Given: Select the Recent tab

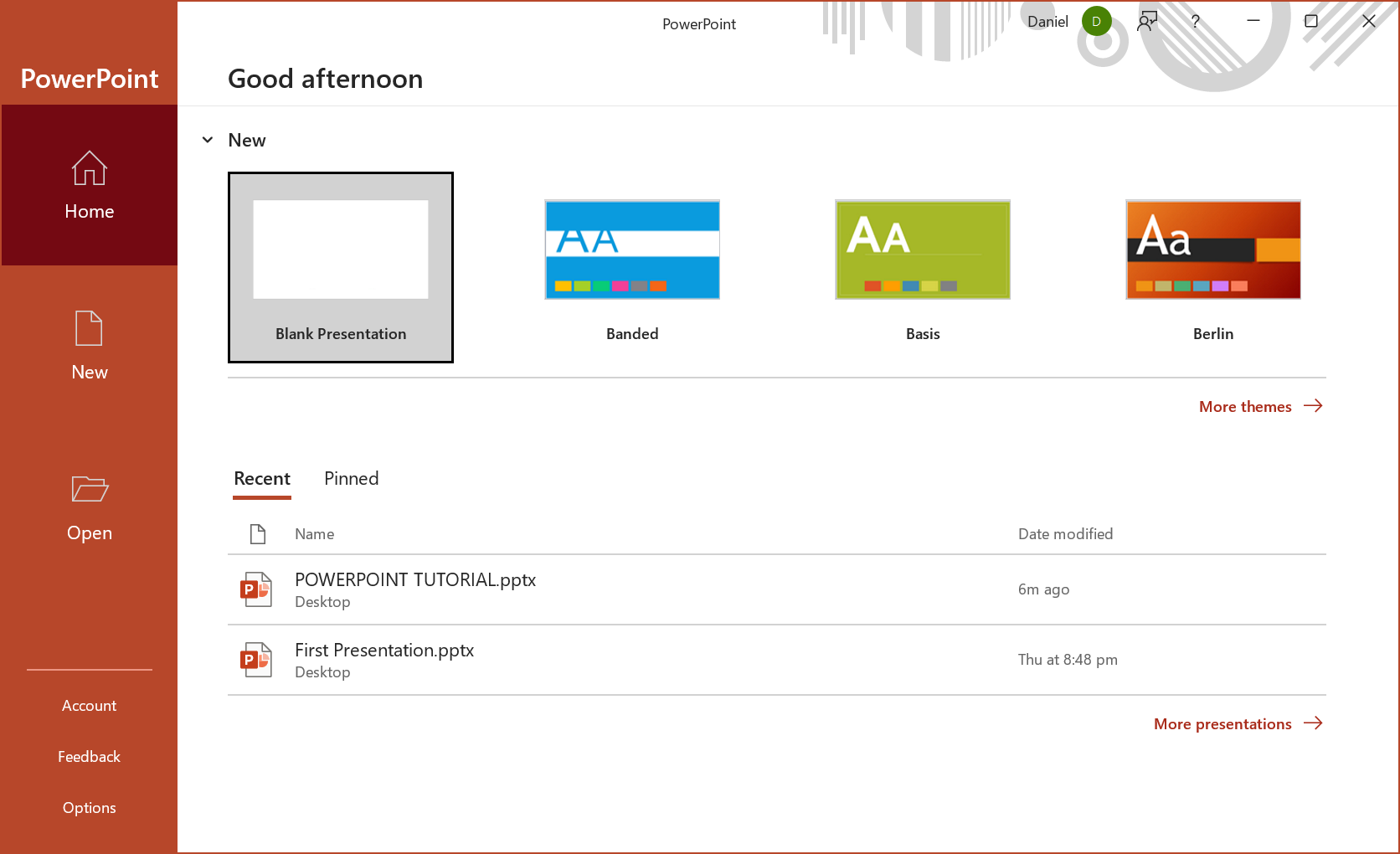Looking at the screenshot, I should coord(262,479).
